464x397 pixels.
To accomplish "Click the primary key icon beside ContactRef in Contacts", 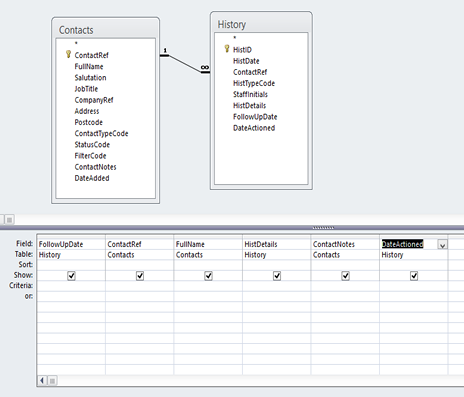I will coord(68,54).
